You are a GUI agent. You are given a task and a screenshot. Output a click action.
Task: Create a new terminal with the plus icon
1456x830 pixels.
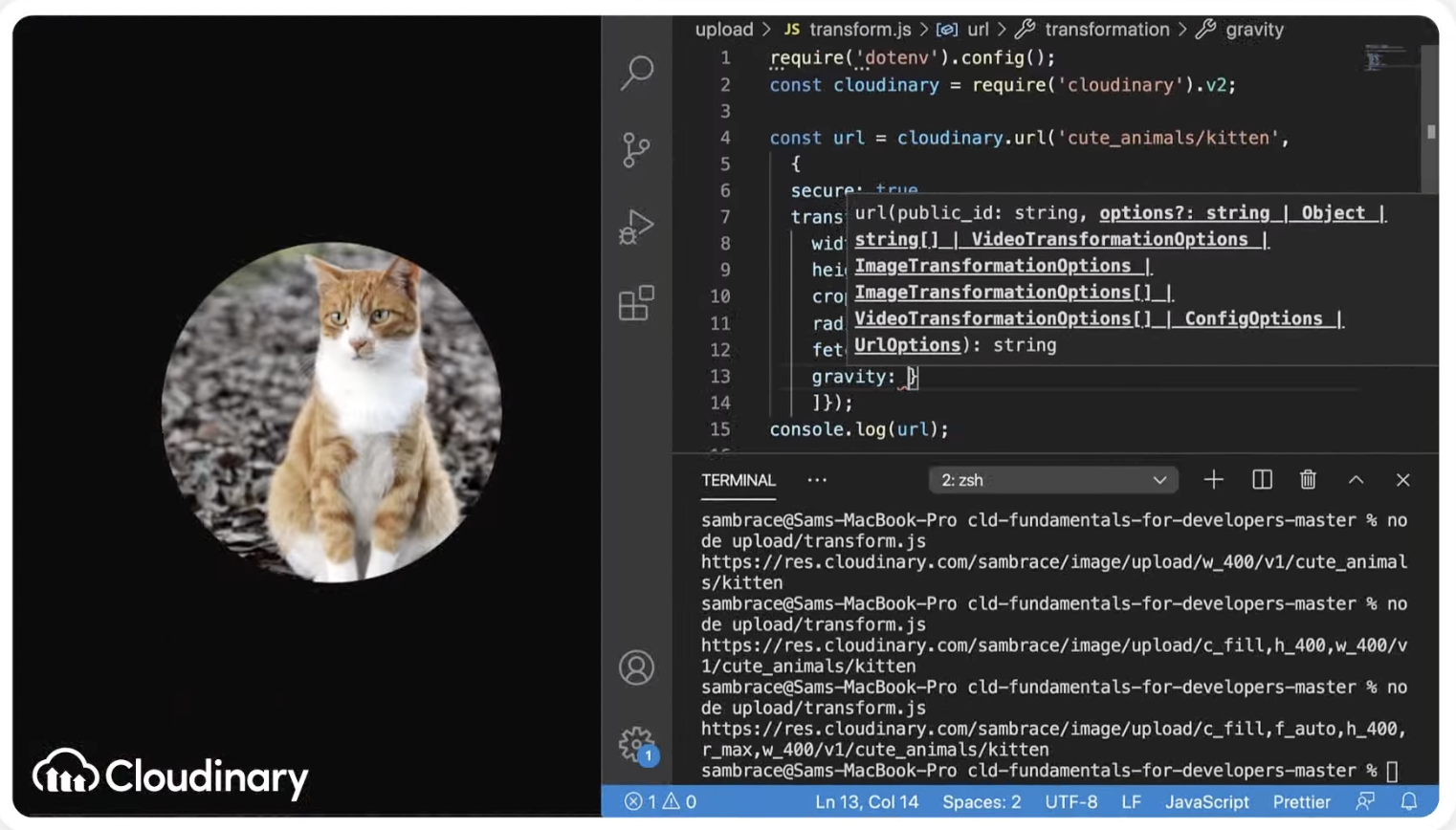click(x=1213, y=479)
